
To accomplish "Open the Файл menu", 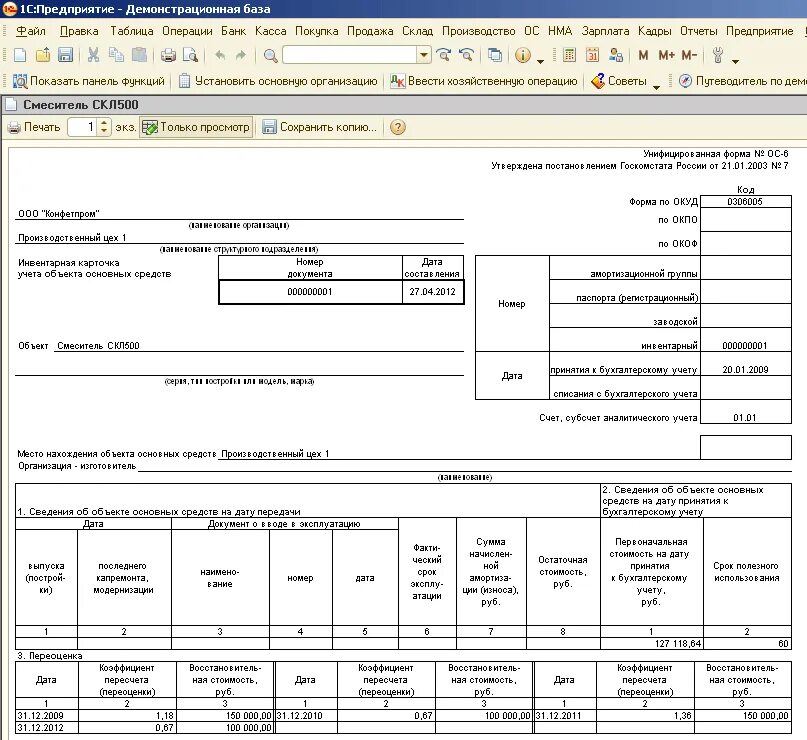I will pyautogui.click(x=31, y=31).
